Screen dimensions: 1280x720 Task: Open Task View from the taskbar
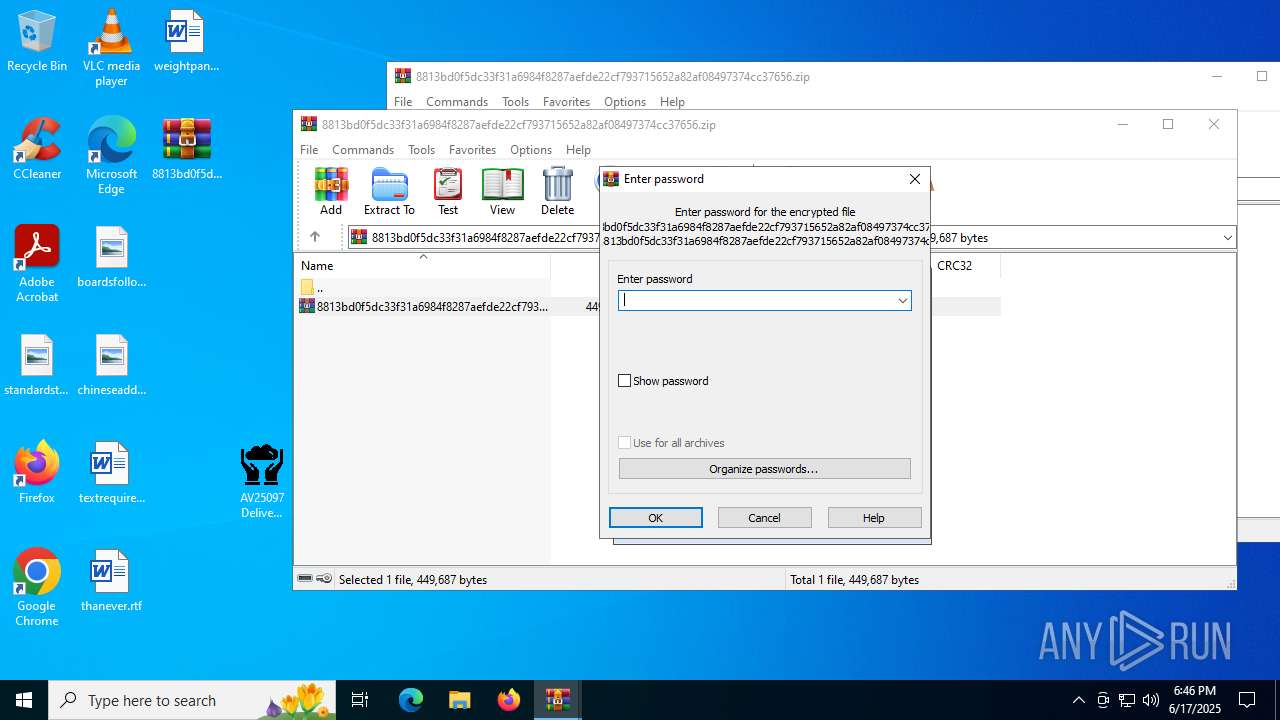(360, 700)
